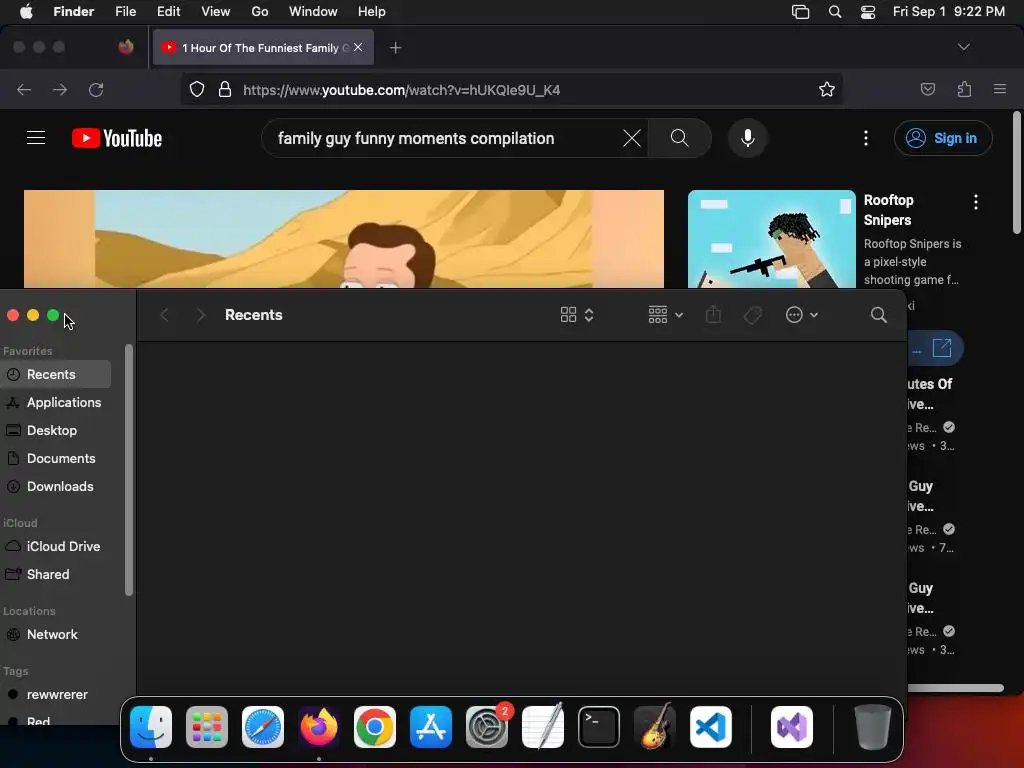
Task: Launch Terminal from the Dock
Action: pyautogui.click(x=599, y=727)
